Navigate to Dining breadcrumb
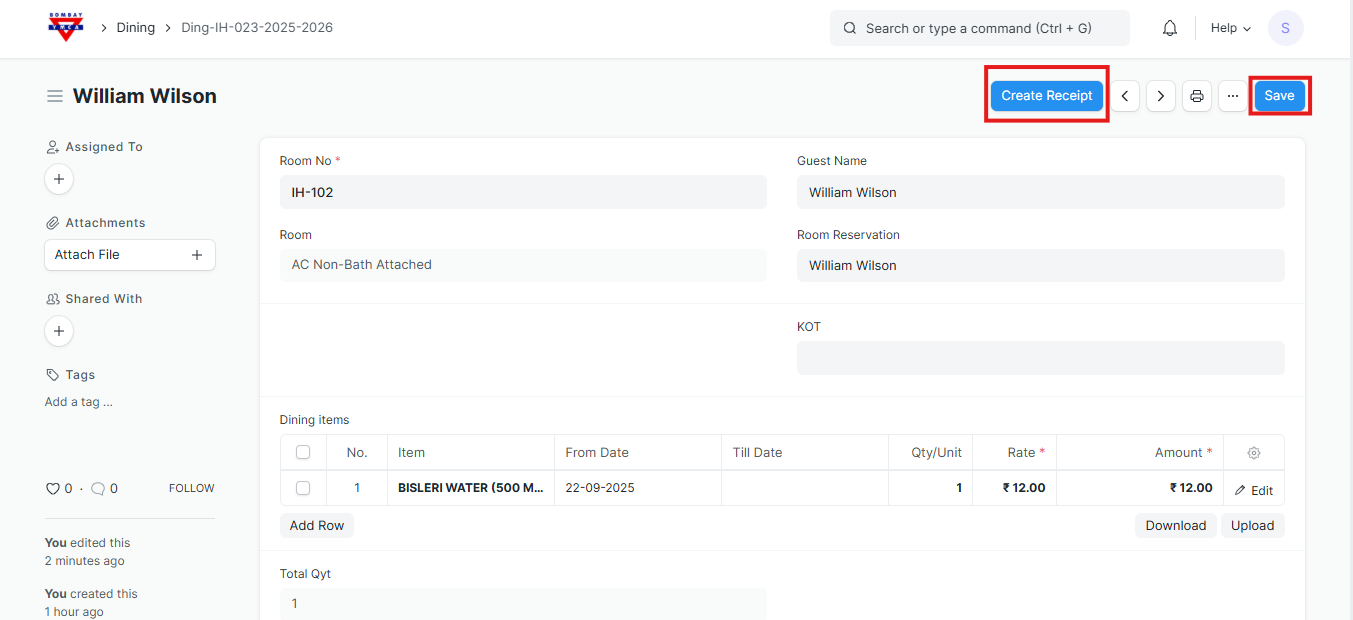Image resolution: width=1353 pixels, height=620 pixels. (x=136, y=28)
